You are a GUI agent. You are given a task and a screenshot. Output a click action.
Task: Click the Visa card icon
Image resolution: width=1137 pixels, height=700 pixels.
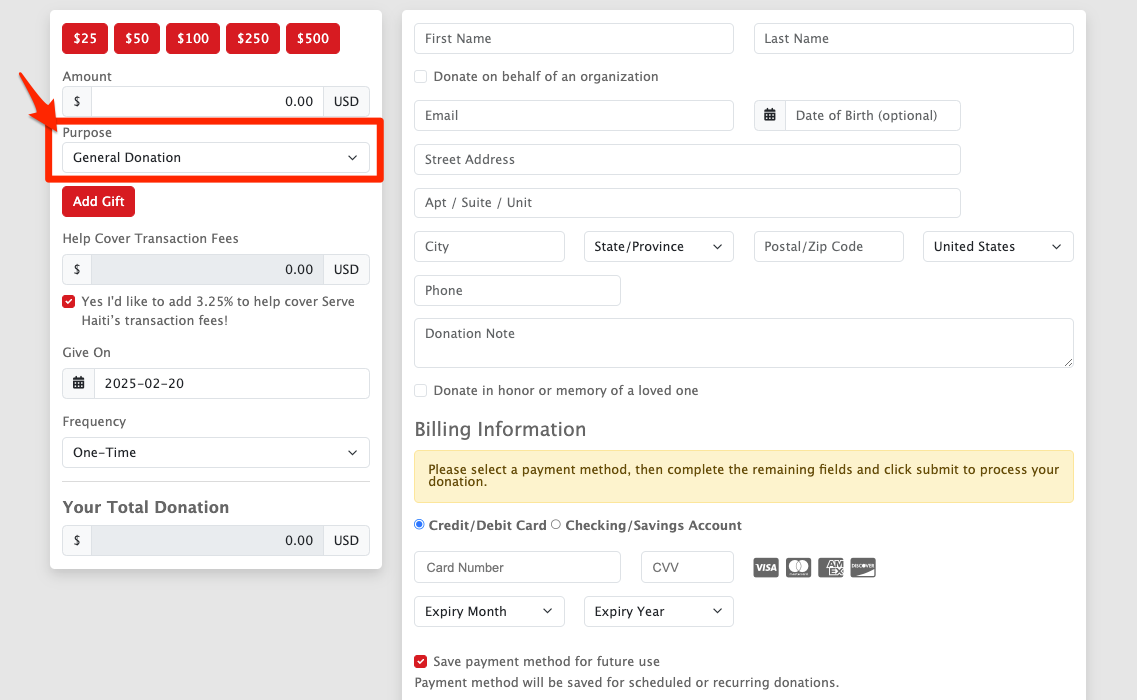[766, 568]
